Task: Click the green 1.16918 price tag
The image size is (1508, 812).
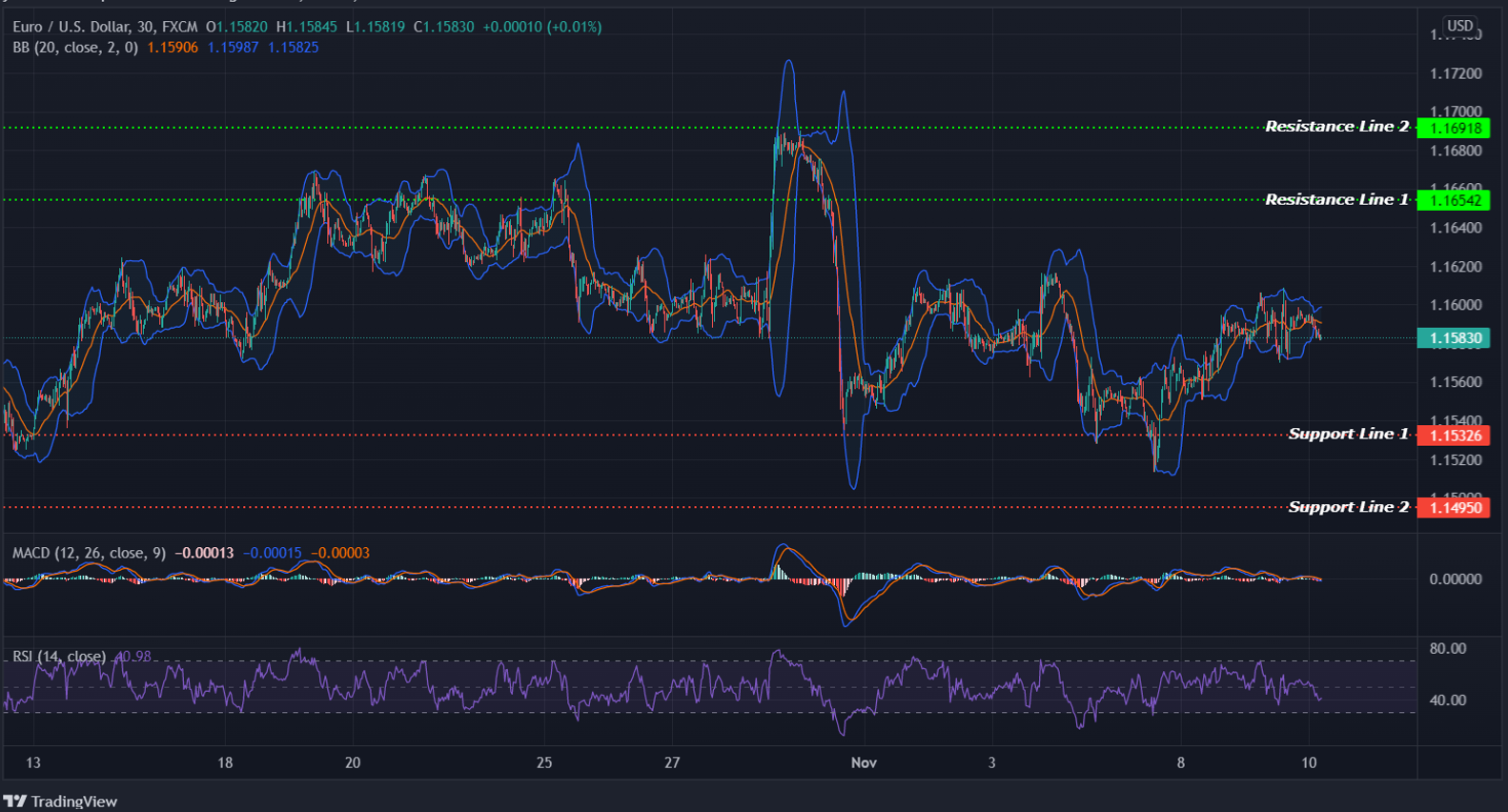Action: click(x=1454, y=128)
